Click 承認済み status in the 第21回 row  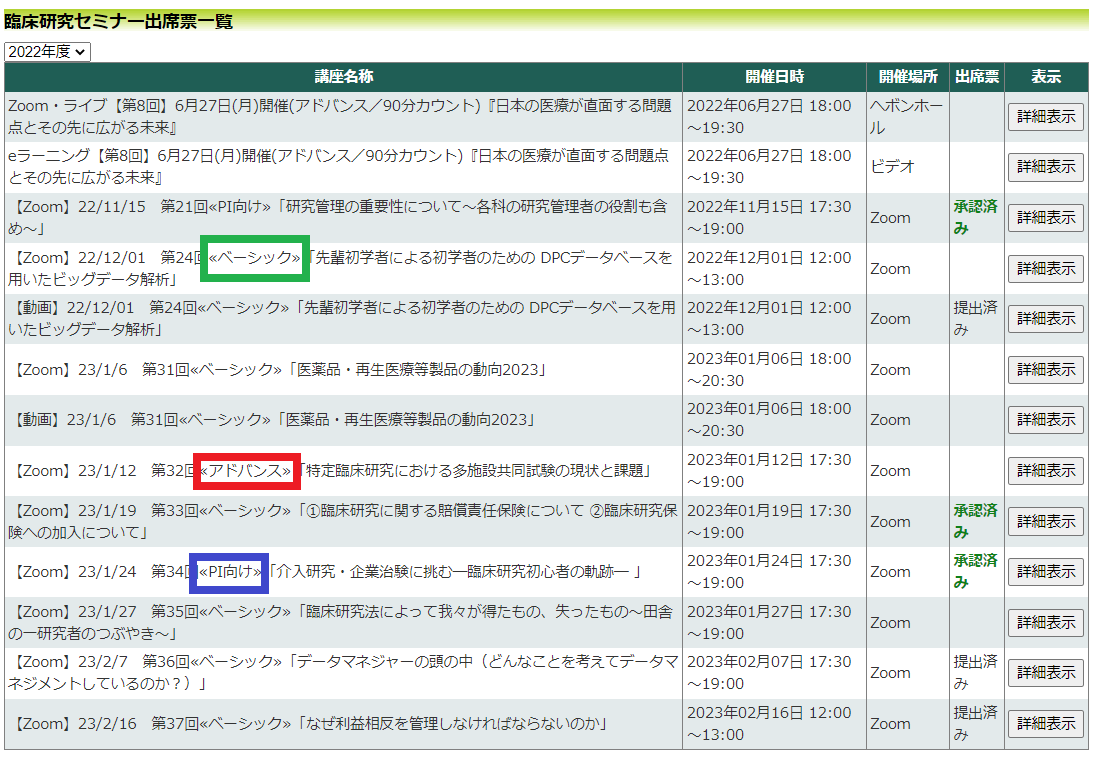[x=975, y=217]
